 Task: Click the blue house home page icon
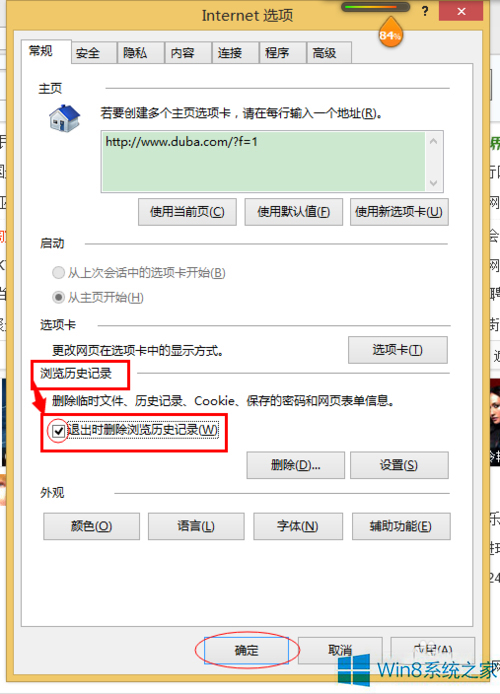tap(65, 118)
